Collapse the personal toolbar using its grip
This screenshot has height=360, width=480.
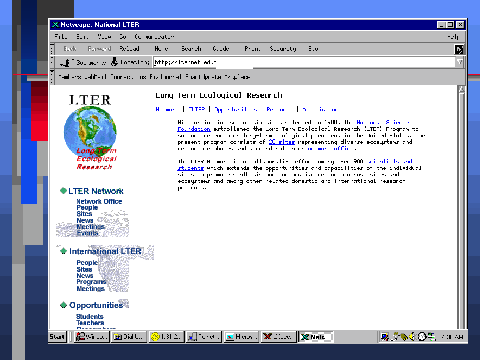52,77
